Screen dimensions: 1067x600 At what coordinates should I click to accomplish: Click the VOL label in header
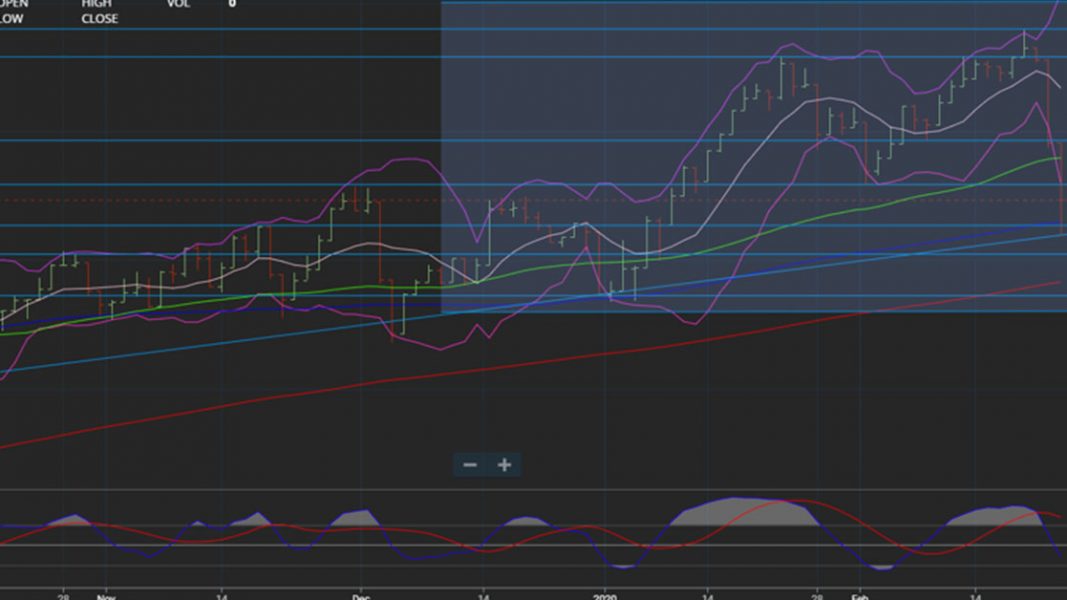(x=177, y=4)
